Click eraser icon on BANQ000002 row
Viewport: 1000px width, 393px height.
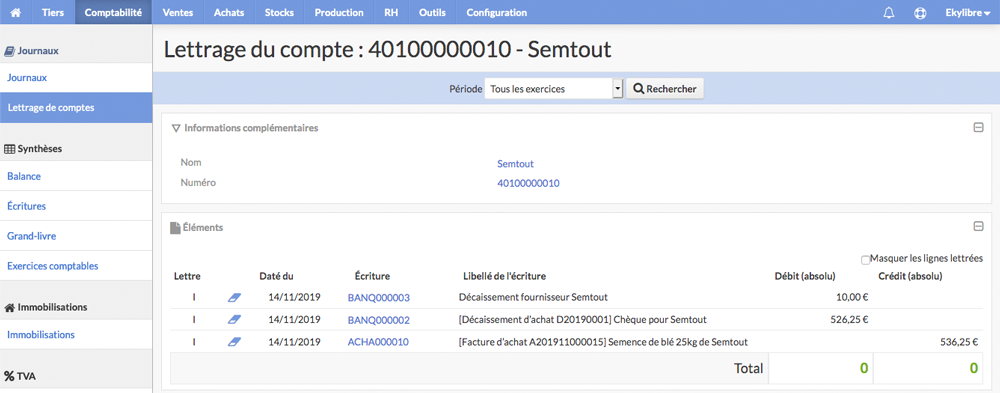pyautogui.click(x=234, y=320)
